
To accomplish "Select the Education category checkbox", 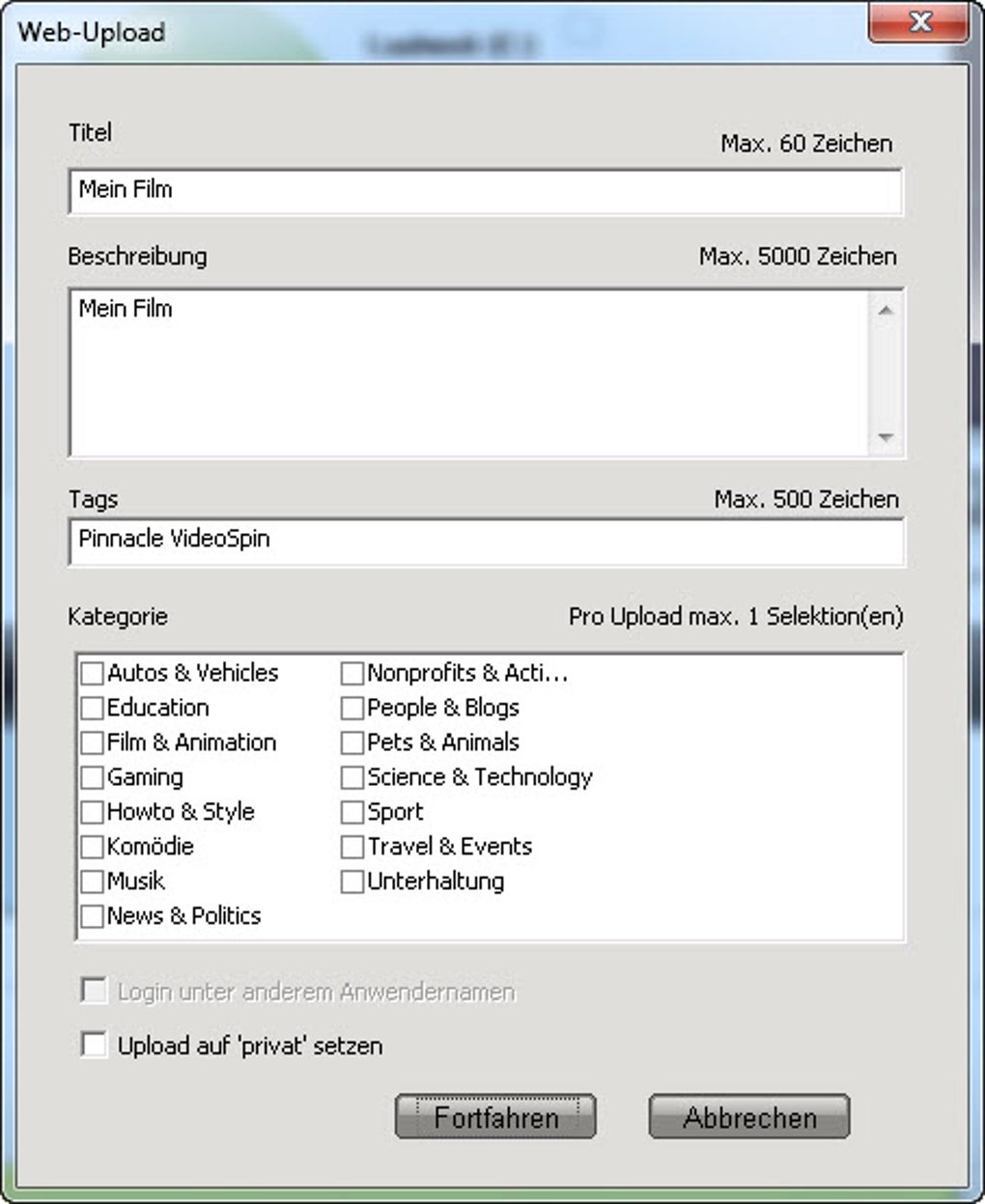I will (93, 708).
